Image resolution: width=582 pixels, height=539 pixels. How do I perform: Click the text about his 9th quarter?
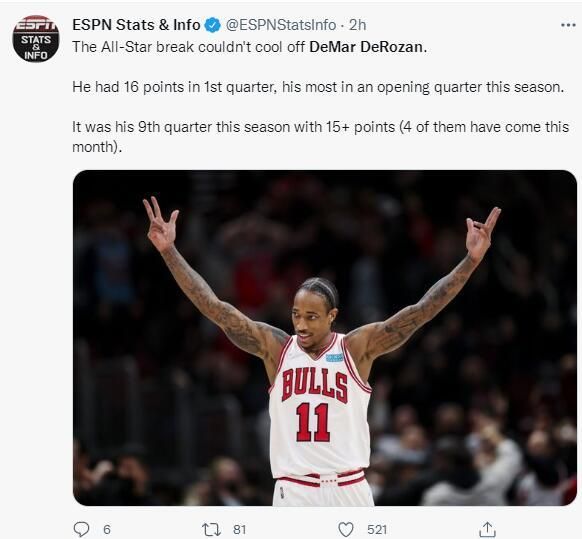320,137
